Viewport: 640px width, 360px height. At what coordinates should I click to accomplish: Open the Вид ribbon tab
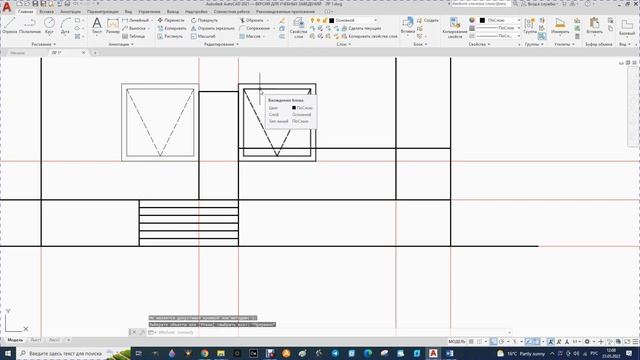pyautogui.click(x=129, y=12)
